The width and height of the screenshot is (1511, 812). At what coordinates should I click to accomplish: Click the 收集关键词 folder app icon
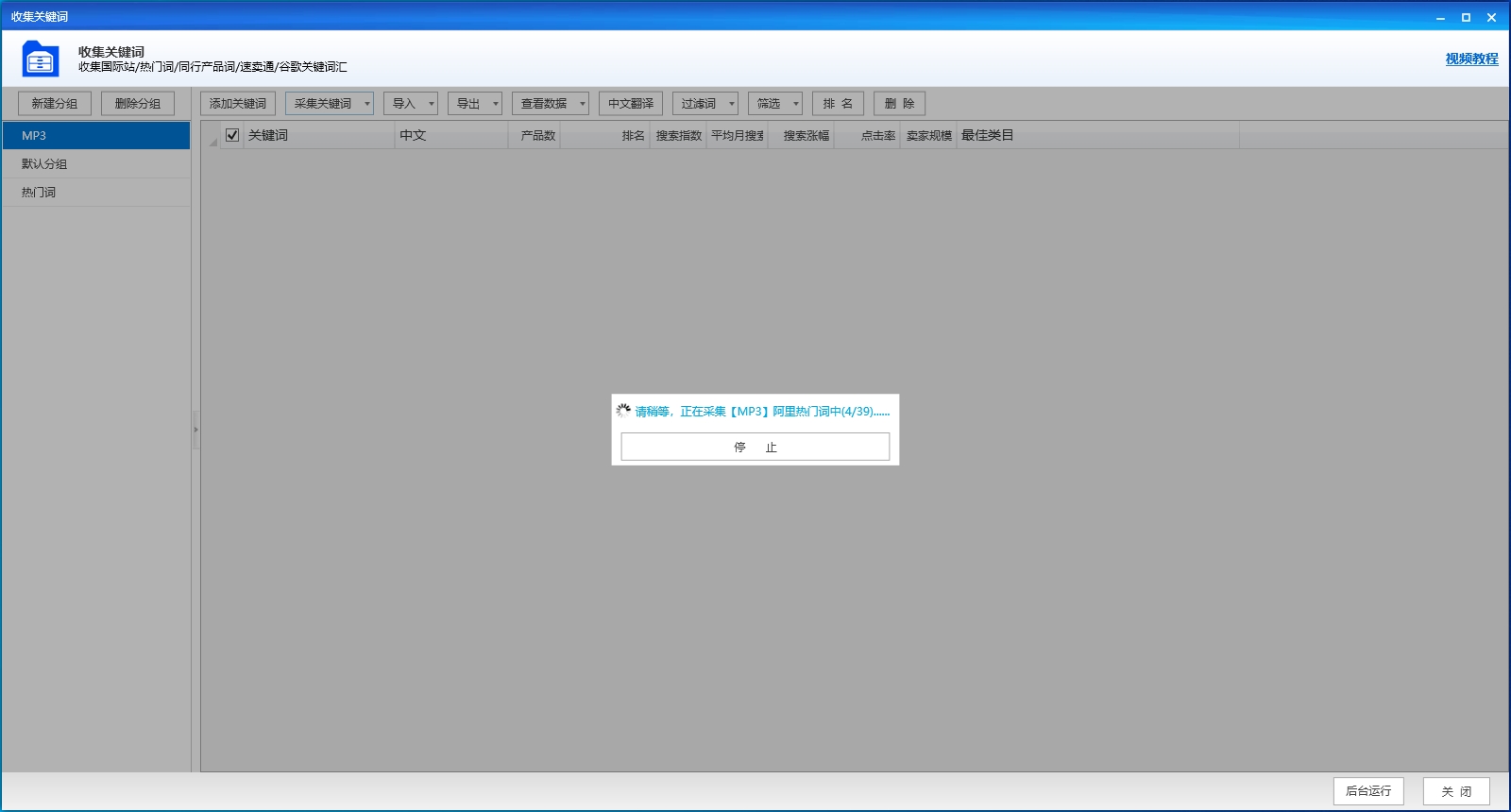click(x=41, y=59)
